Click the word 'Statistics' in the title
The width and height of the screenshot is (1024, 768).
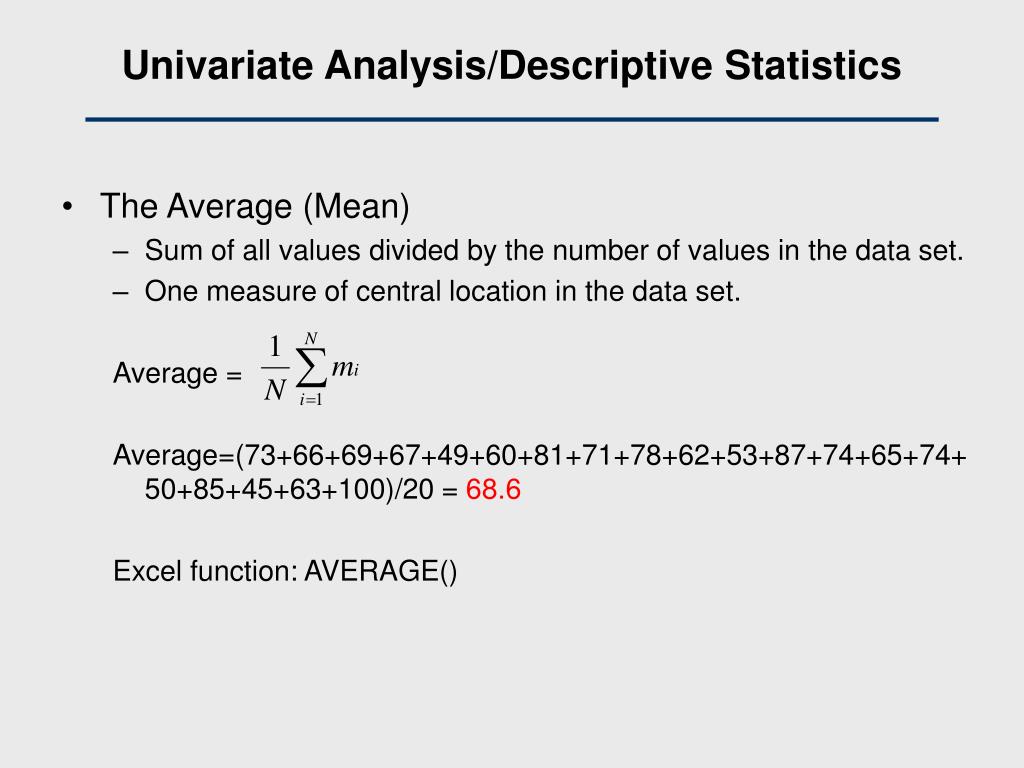coord(812,65)
